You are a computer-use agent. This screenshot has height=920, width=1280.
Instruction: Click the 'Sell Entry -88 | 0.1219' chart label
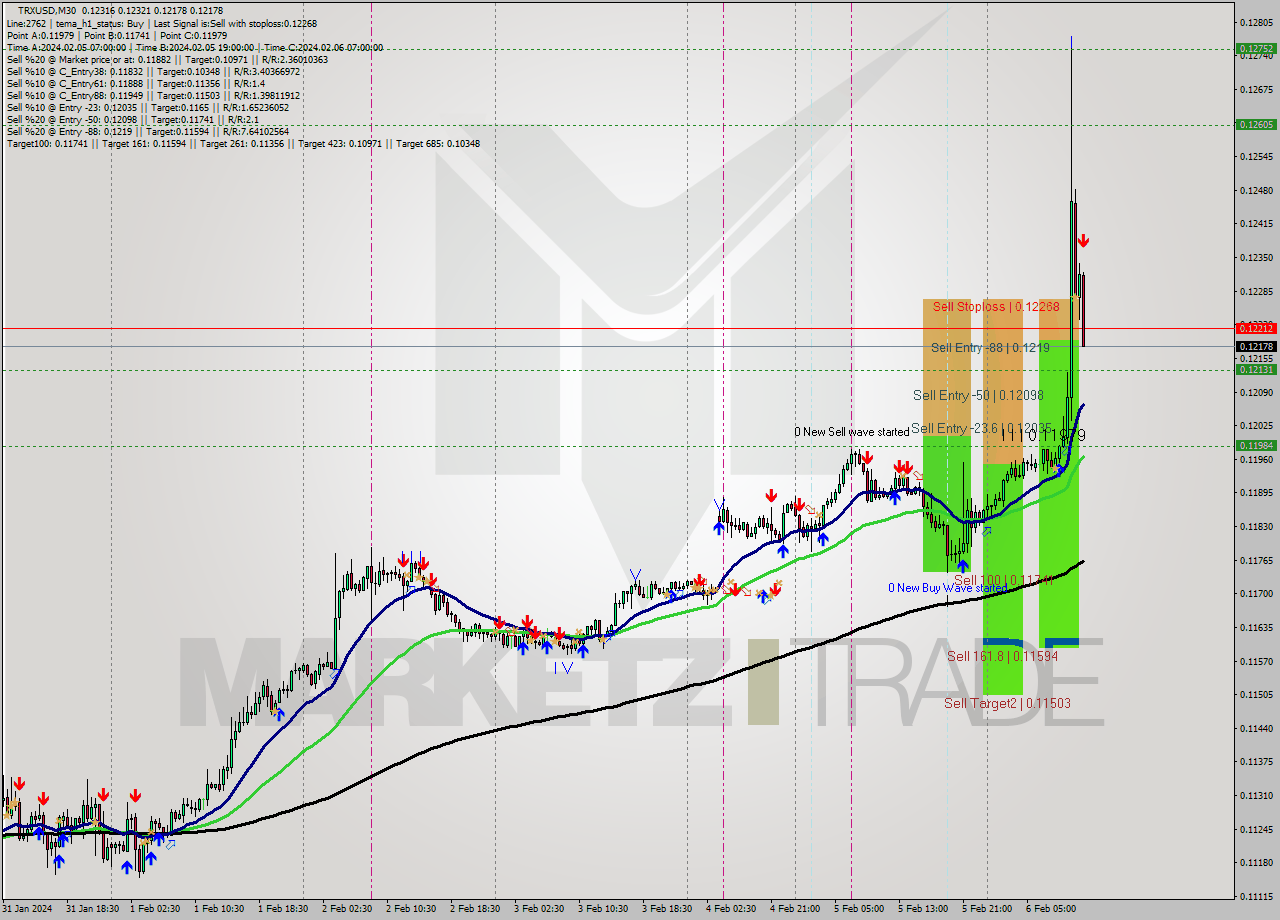point(990,347)
